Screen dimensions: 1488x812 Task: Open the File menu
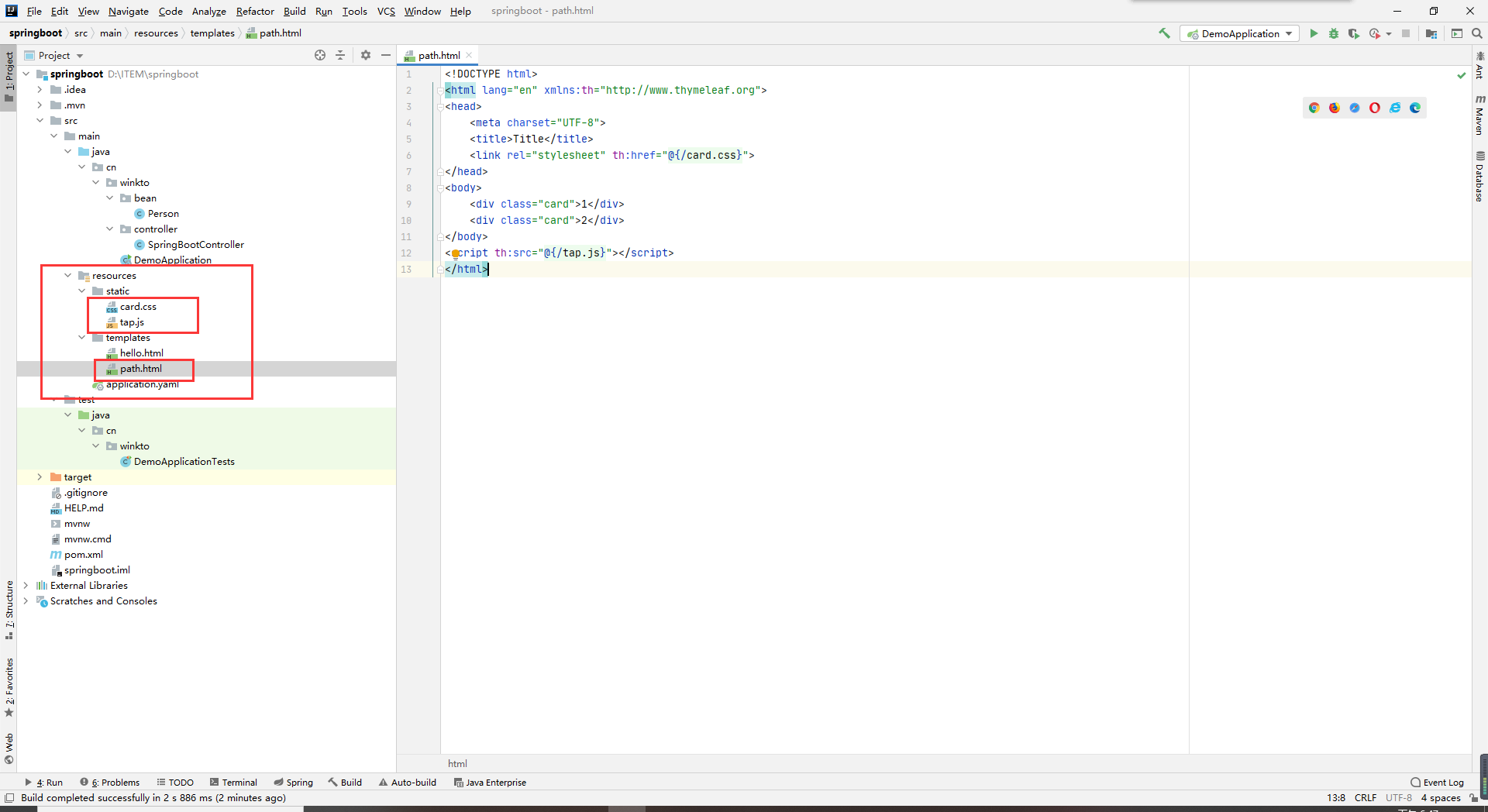(x=34, y=11)
